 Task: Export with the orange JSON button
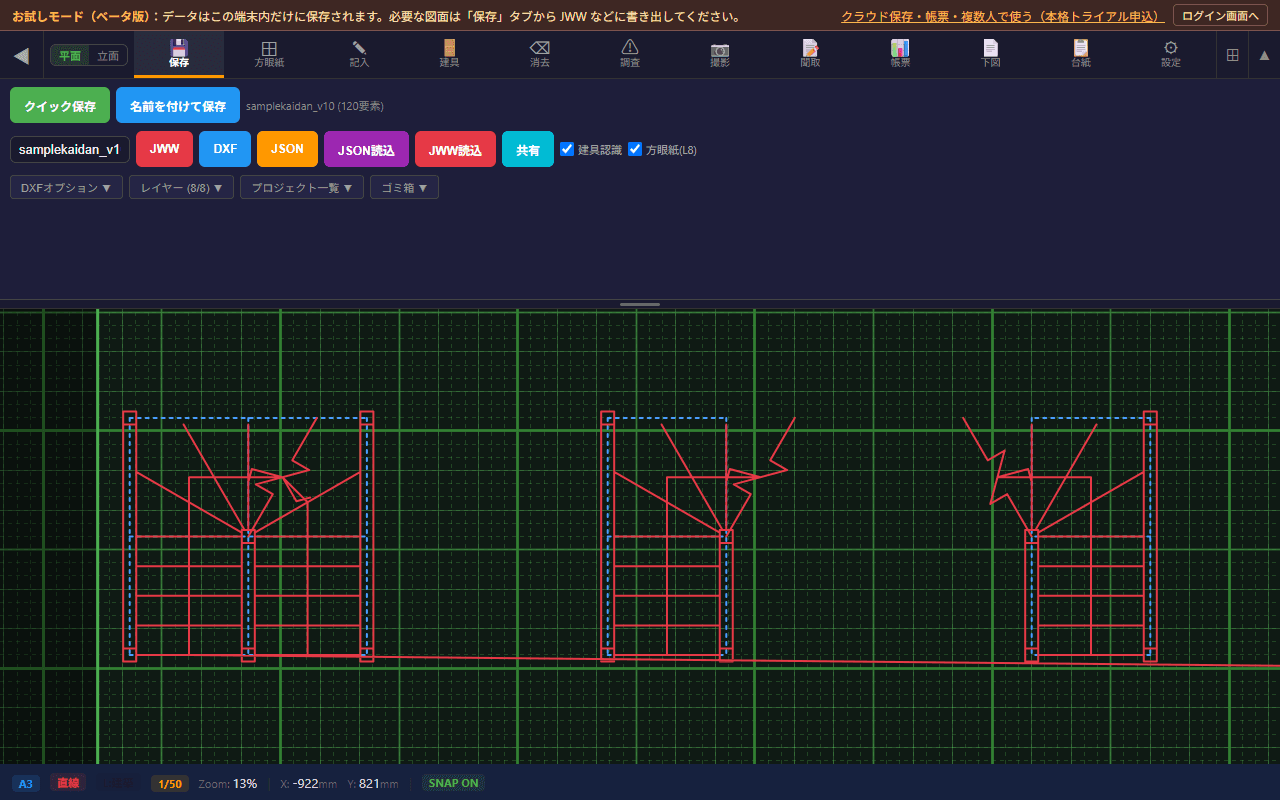tap(287, 149)
